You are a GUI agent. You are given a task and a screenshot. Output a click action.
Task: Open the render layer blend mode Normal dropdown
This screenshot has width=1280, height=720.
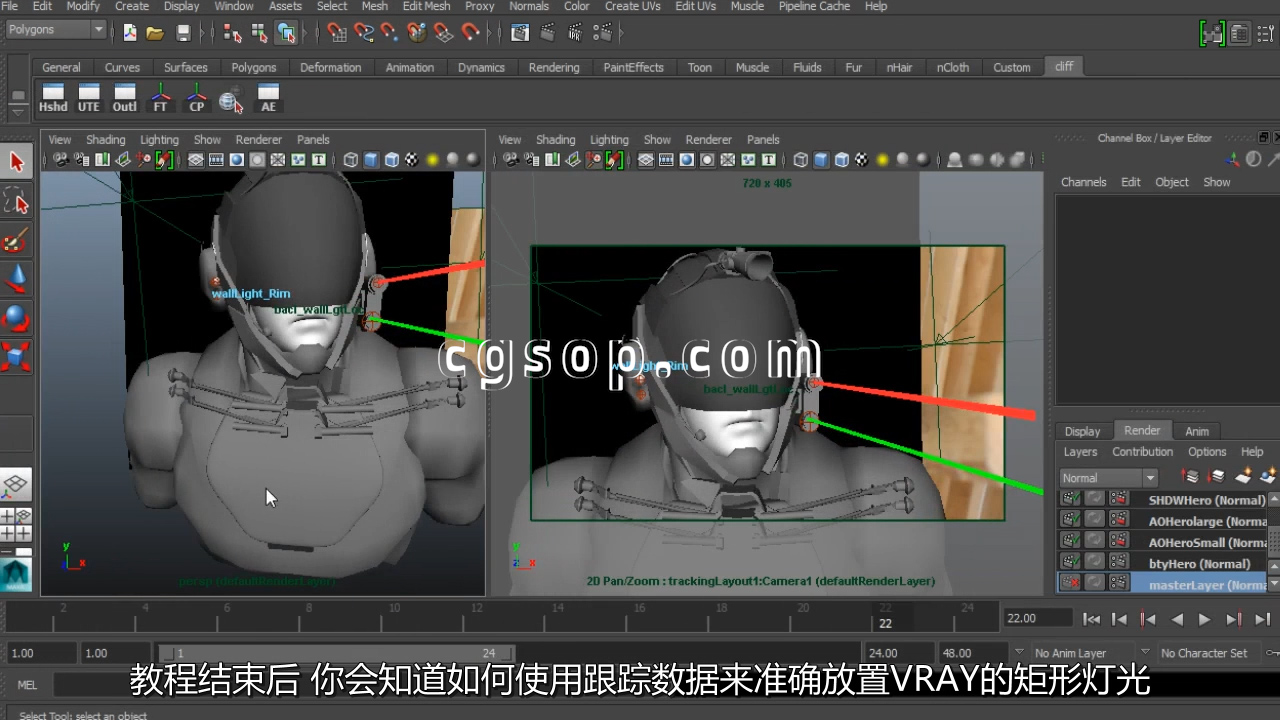pos(1108,478)
